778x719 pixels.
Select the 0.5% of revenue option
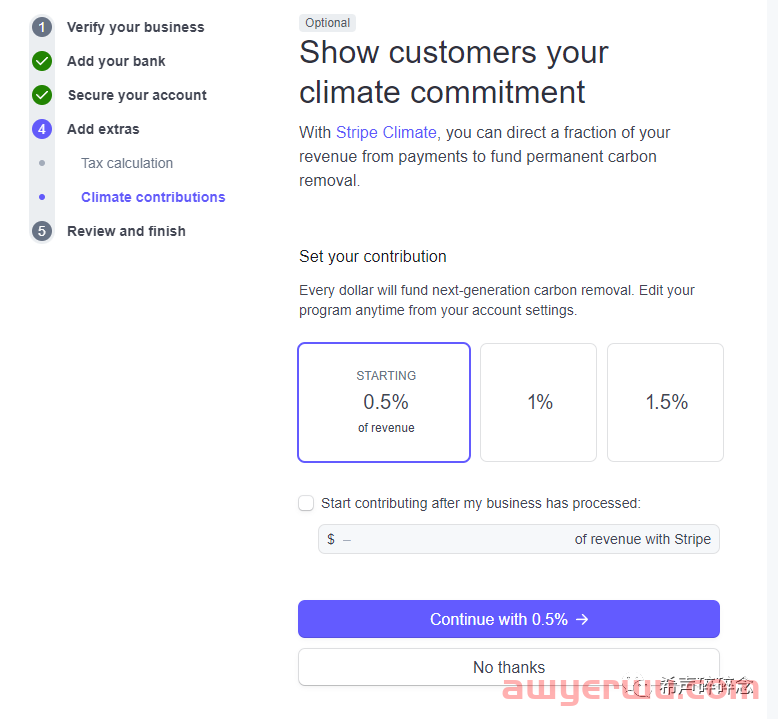tap(384, 402)
